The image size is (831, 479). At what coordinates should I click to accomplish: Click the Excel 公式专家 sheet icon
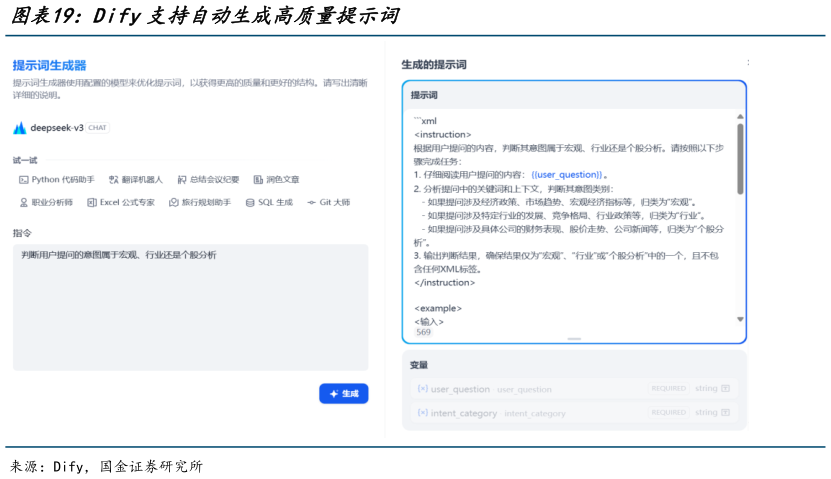[x=92, y=202]
